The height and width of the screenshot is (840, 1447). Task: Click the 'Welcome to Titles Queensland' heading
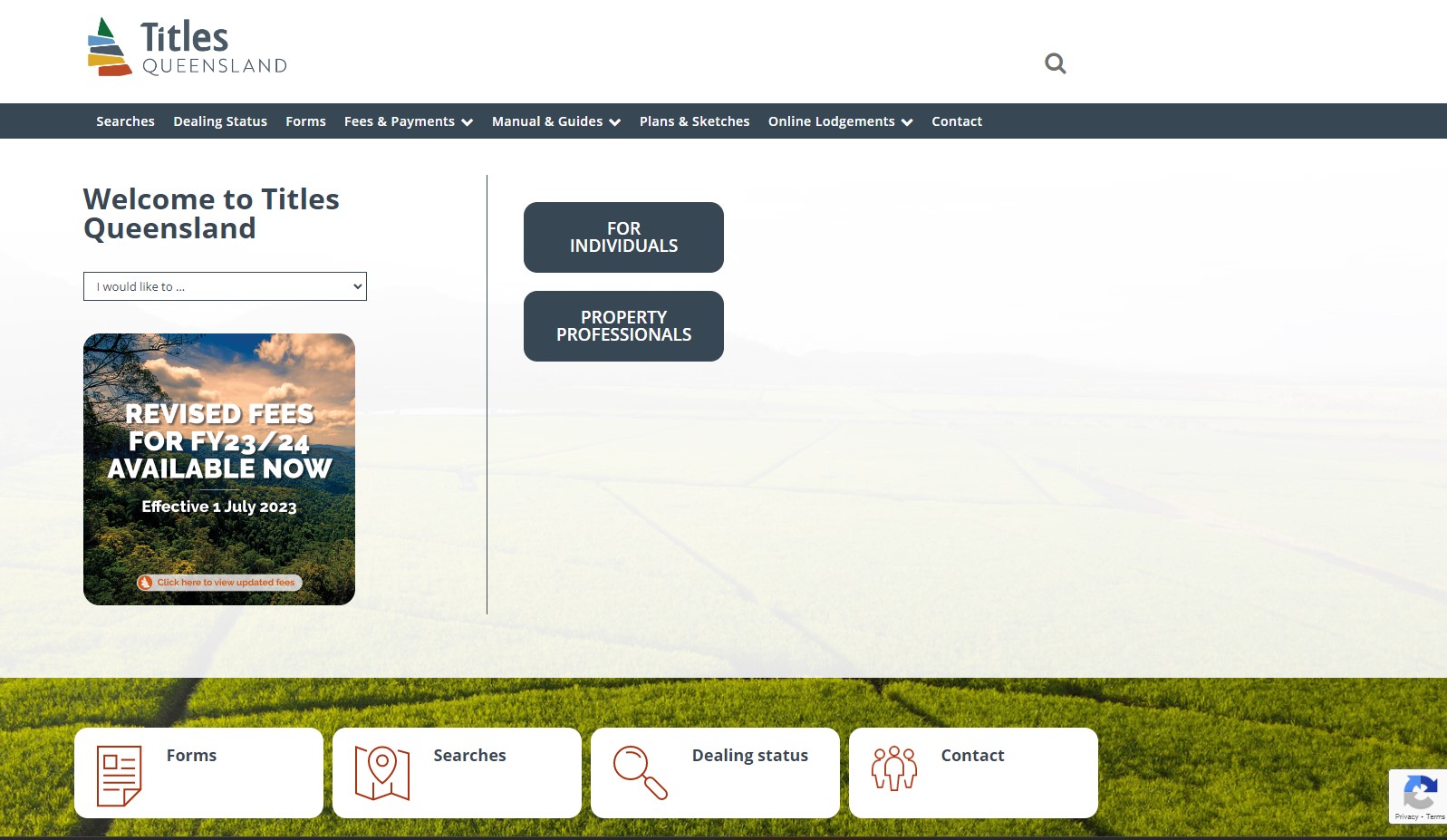(x=211, y=214)
